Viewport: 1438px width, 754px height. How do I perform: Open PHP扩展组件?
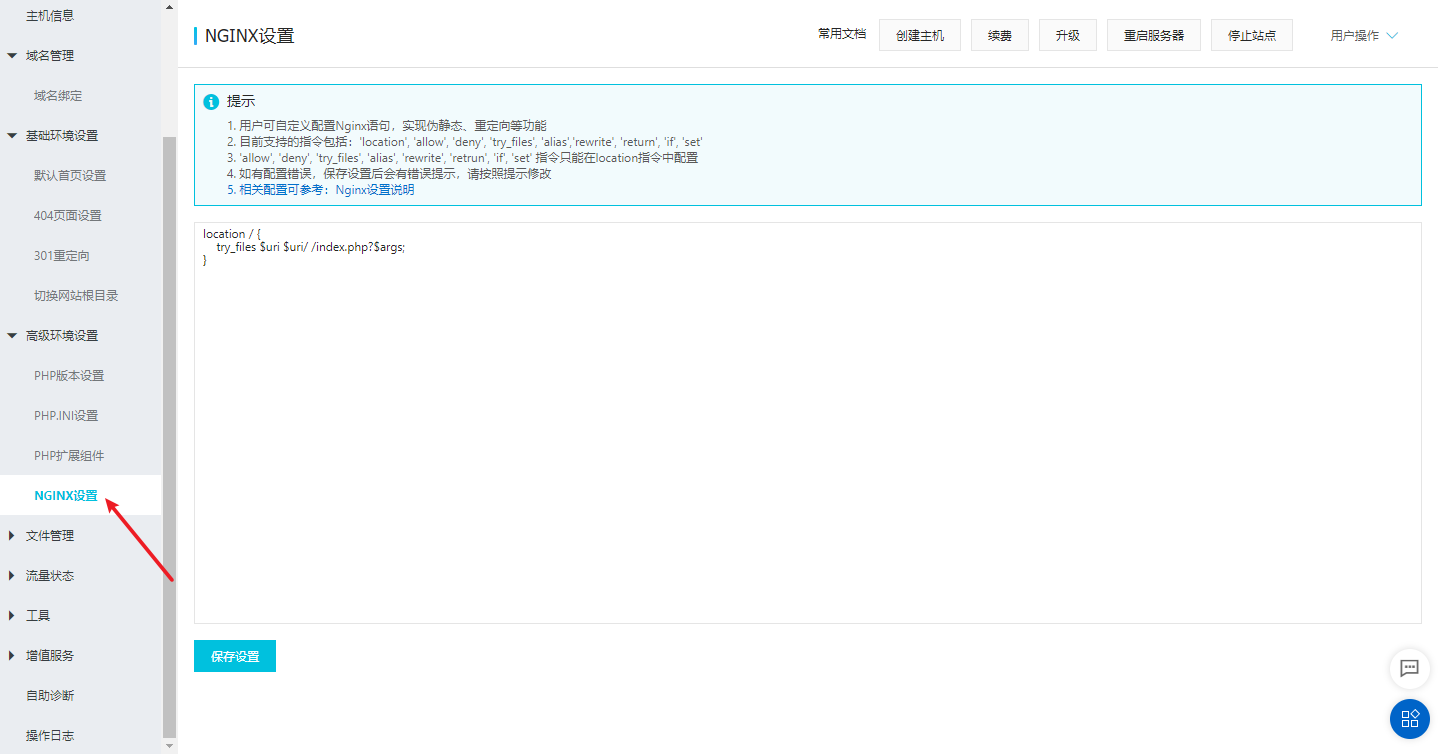tap(69, 456)
